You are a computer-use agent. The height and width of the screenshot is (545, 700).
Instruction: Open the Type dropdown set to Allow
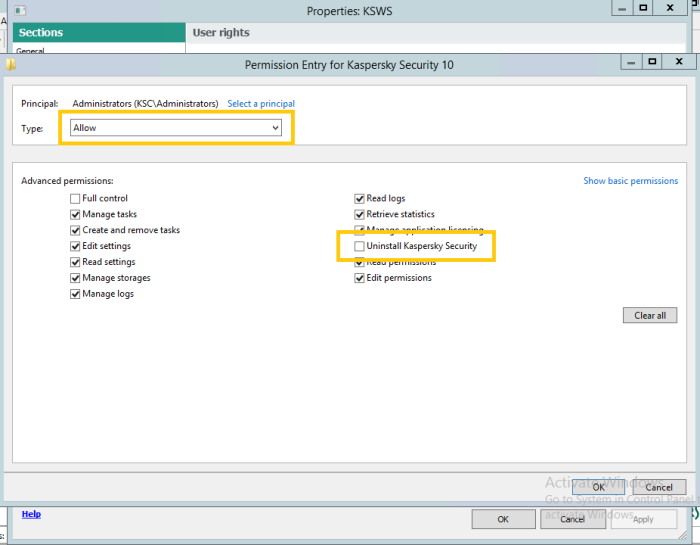click(175, 128)
